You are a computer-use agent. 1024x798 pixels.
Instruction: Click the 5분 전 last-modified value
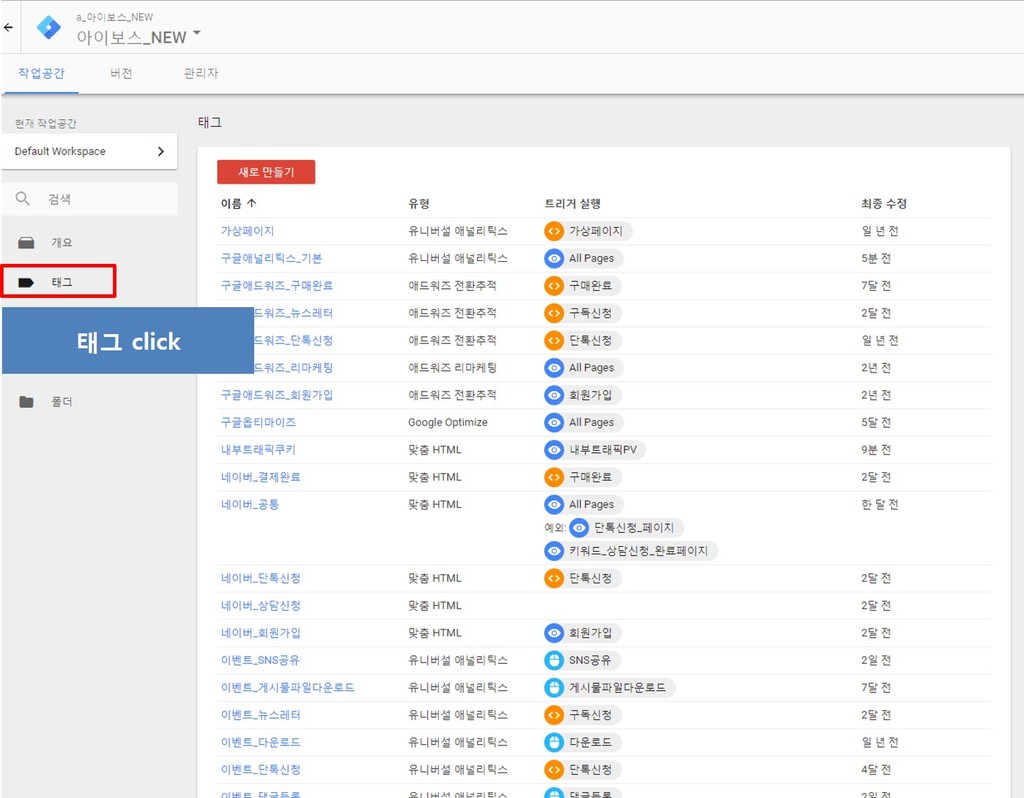pyautogui.click(x=876, y=258)
